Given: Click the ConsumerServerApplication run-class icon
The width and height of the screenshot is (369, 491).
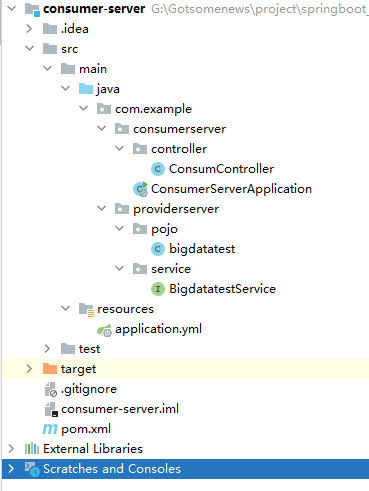Looking at the screenshot, I should 140,189.
